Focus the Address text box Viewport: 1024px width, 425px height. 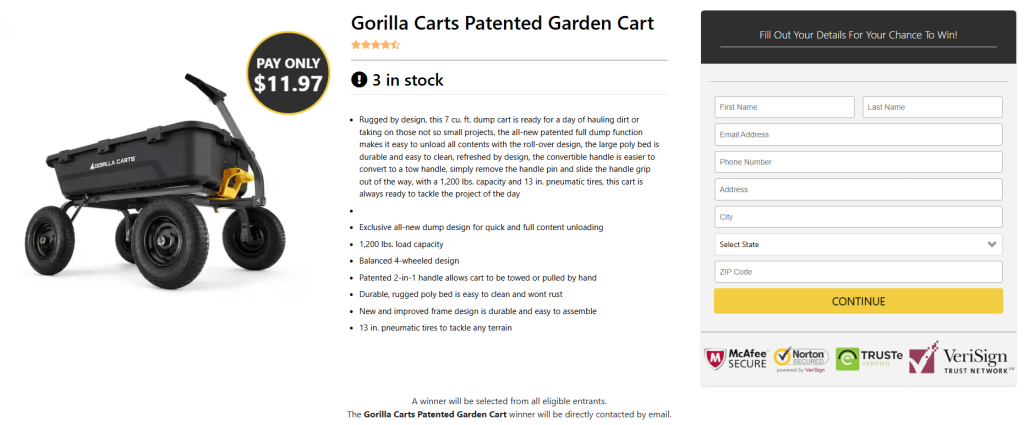pos(858,189)
